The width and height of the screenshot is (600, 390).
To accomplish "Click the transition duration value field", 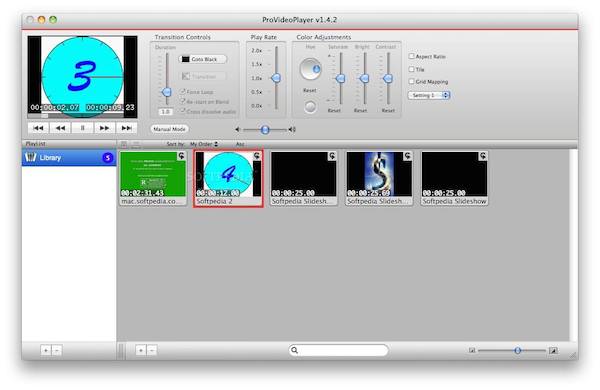I will tap(165, 112).
